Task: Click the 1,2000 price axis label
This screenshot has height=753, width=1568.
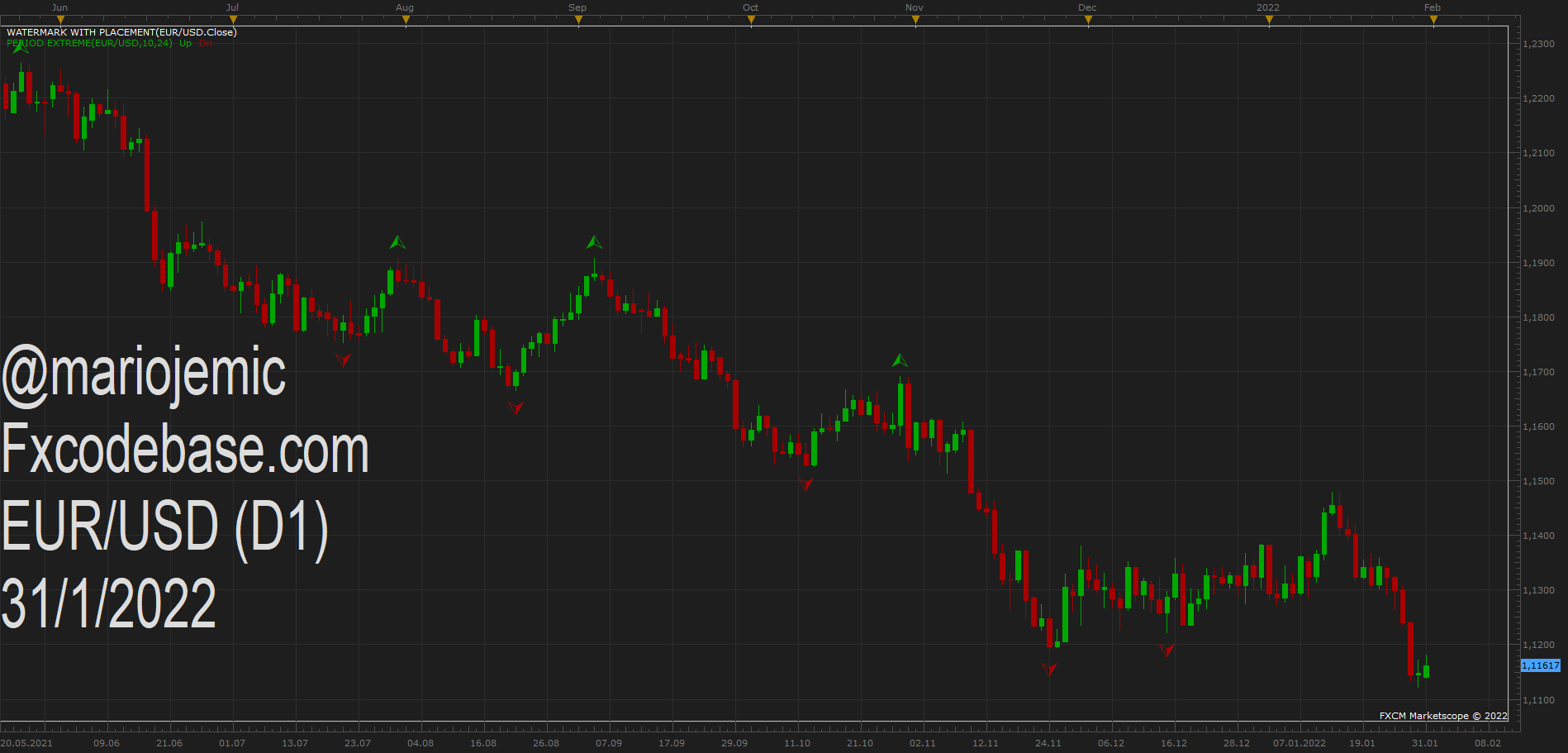Action: pos(1538,208)
